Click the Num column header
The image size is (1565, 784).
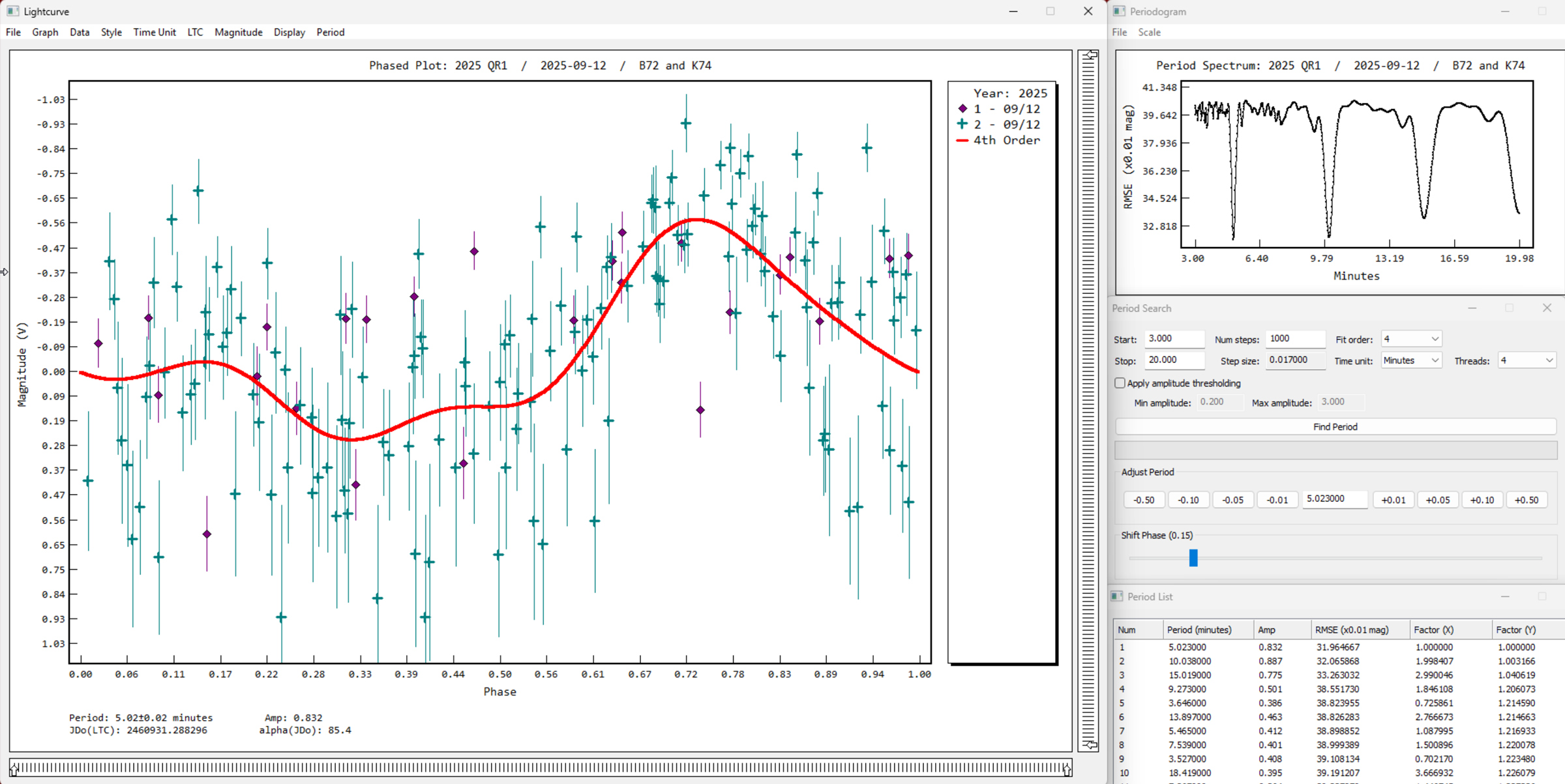1138,630
